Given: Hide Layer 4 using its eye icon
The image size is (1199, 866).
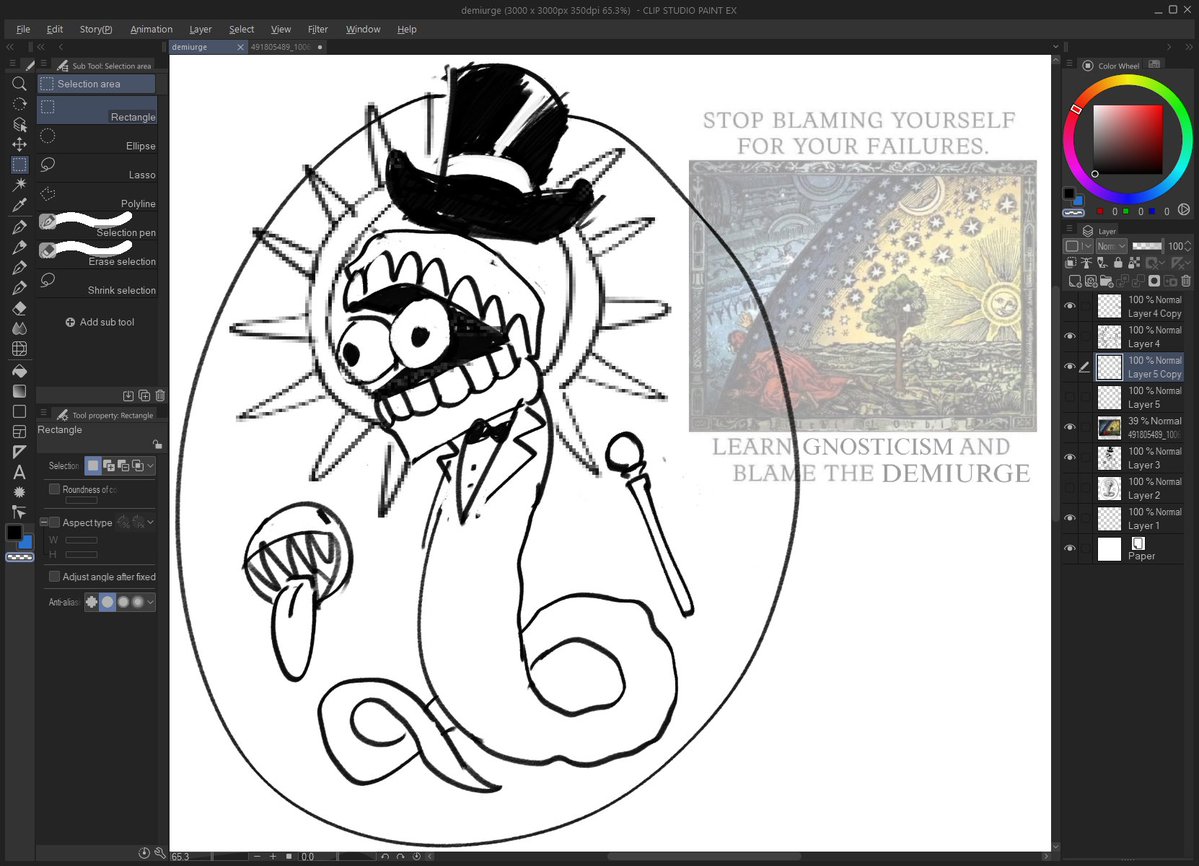Looking at the screenshot, I should tap(1070, 336).
